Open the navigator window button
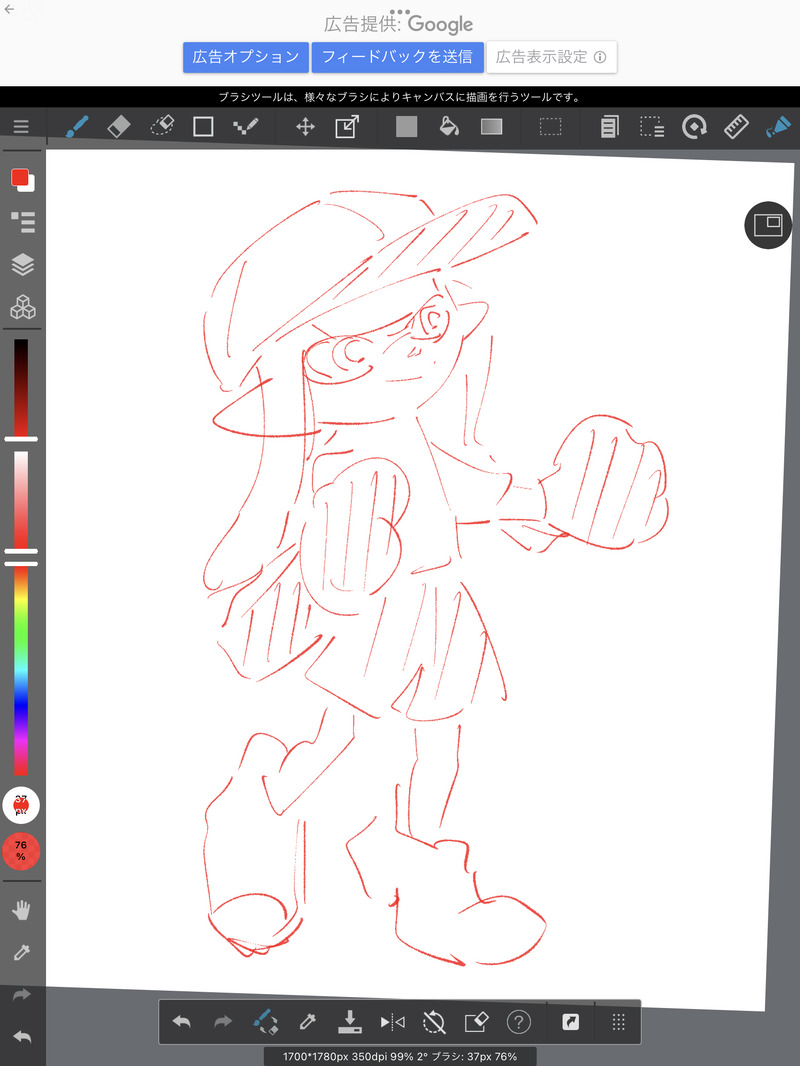The image size is (800, 1066). click(x=768, y=225)
